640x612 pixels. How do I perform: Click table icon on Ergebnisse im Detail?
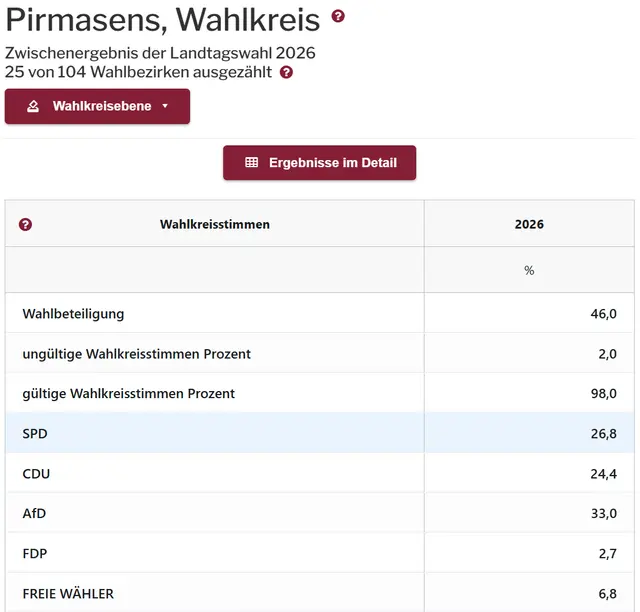[x=252, y=163]
